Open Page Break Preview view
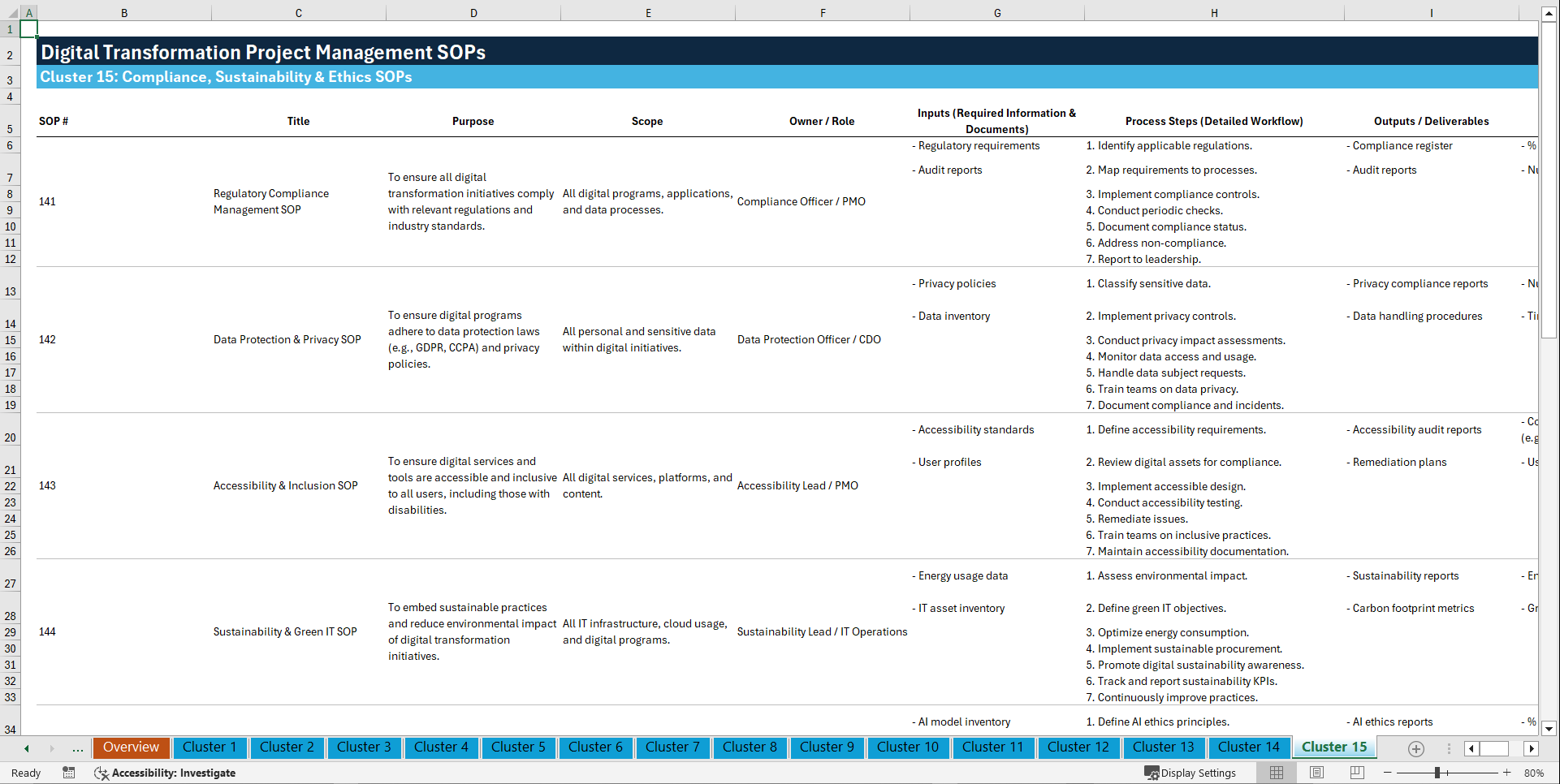This screenshot has width=1560, height=784. pyautogui.click(x=1355, y=773)
